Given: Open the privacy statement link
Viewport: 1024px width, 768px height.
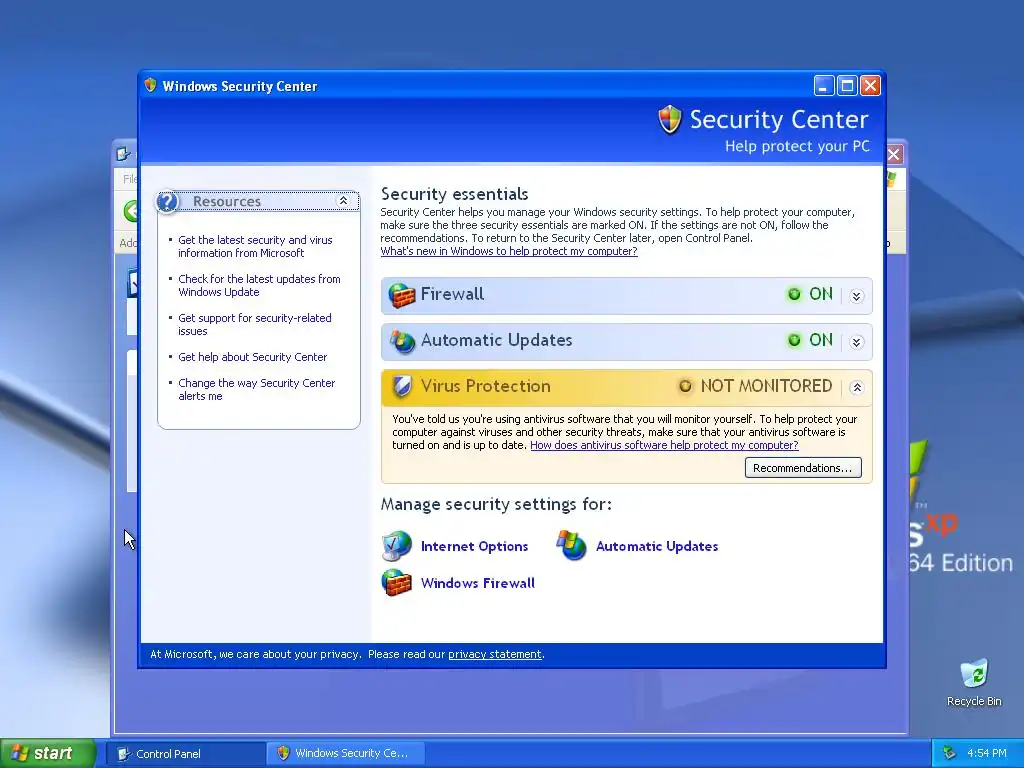Looking at the screenshot, I should [x=494, y=654].
